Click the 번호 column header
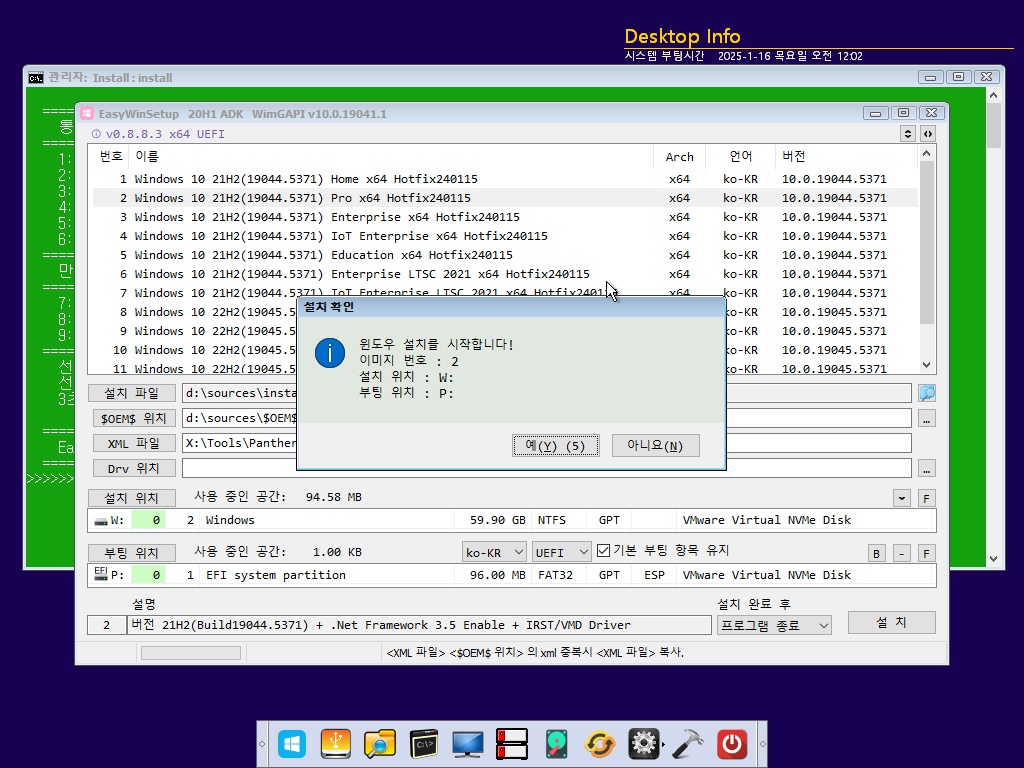Image resolution: width=1024 pixels, height=768 pixels. (x=110, y=157)
